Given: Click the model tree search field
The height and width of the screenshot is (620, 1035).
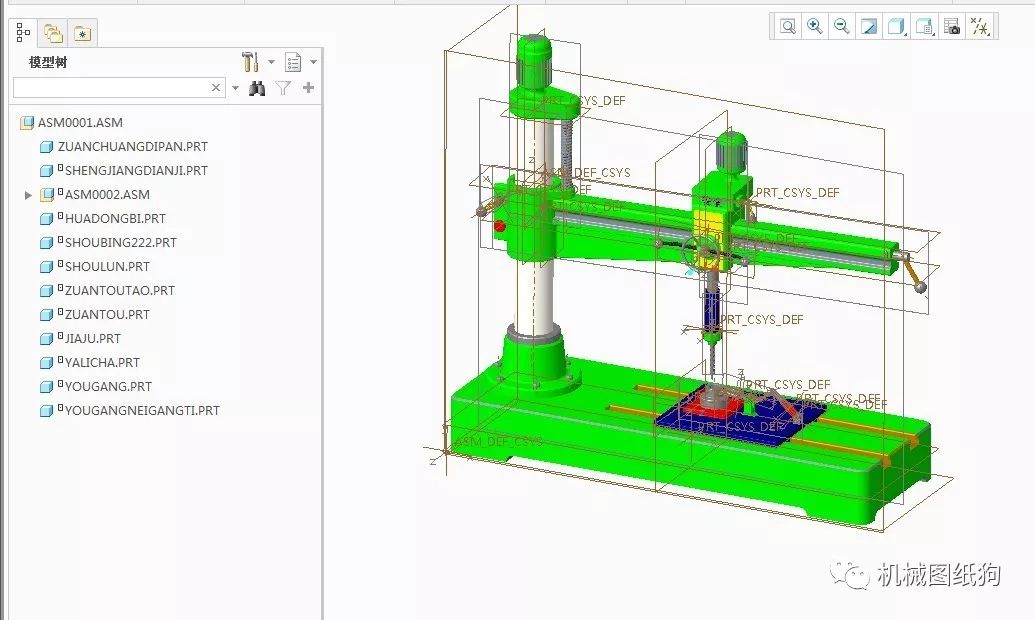Looking at the screenshot, I should [x=119, y=87].
